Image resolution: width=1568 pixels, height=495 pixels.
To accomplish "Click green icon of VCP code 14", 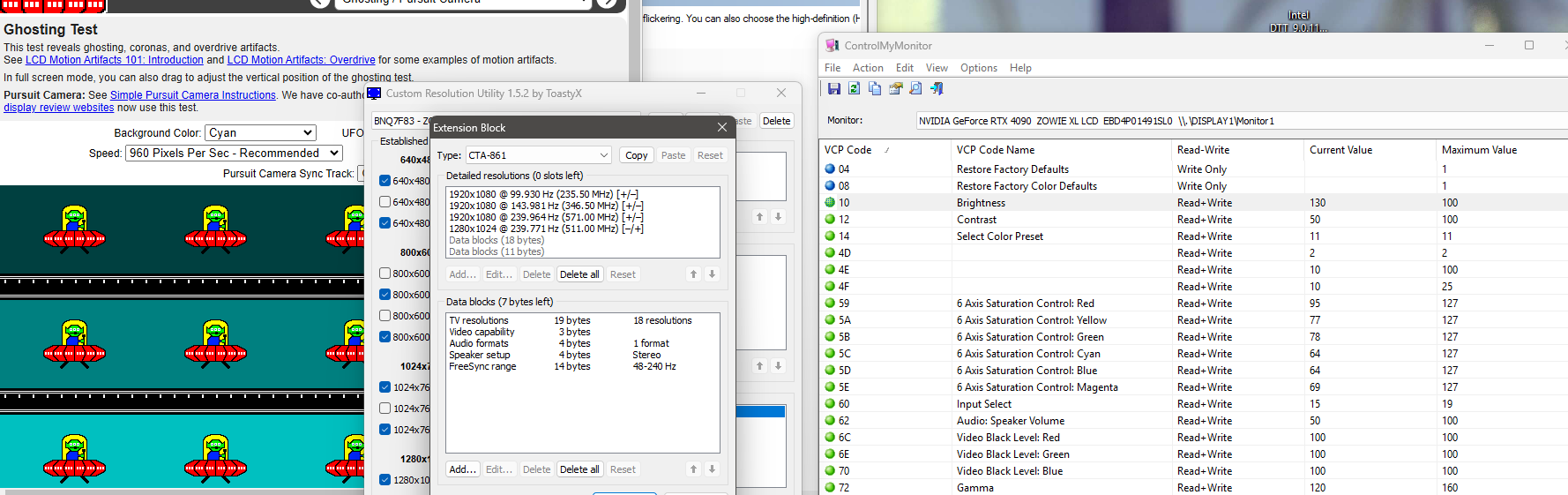I will click(x=830, y=236).
